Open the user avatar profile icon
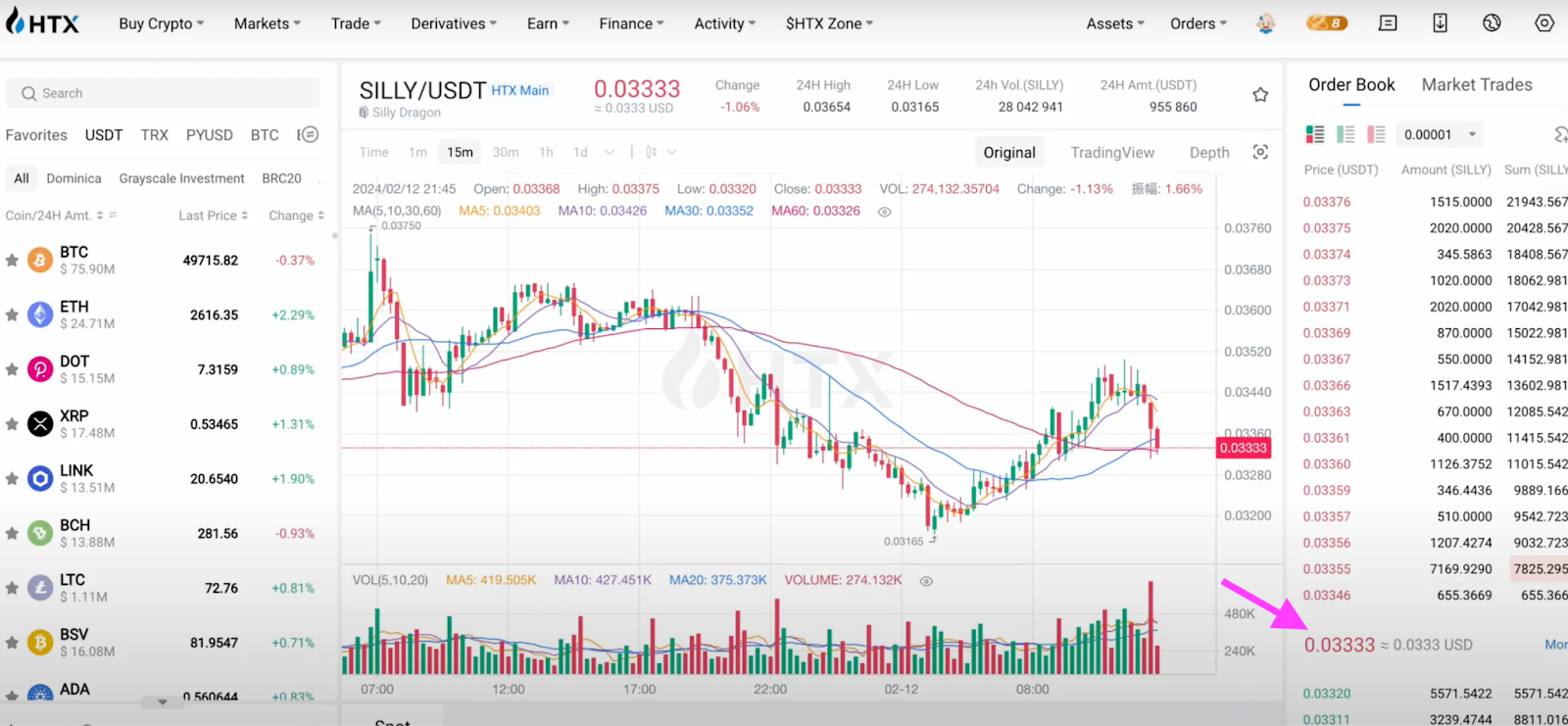 tap(1265, 23)
